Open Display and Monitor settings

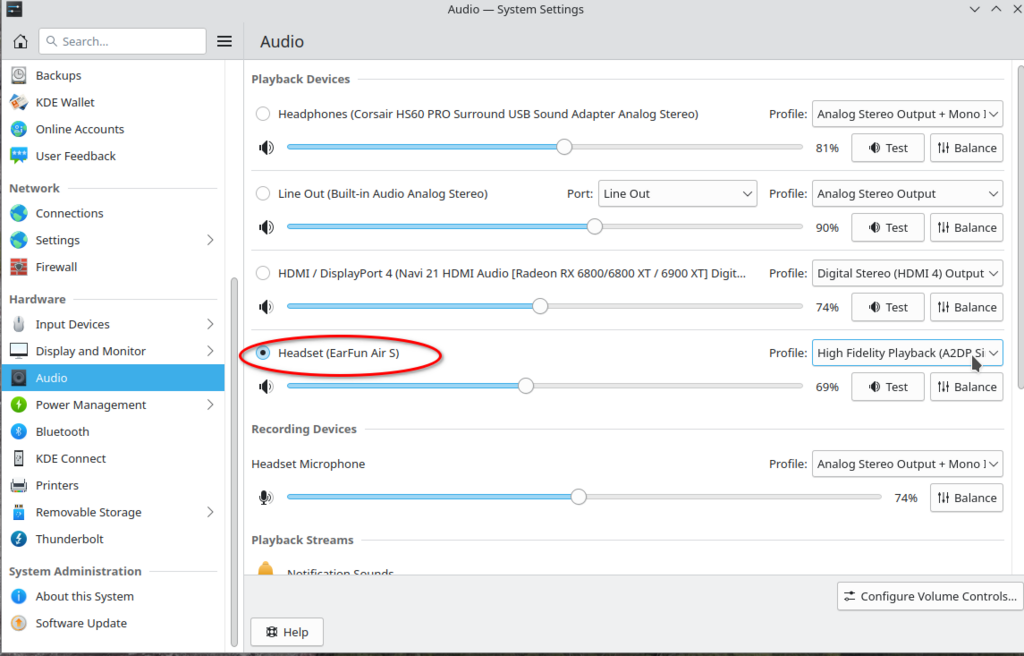pos(90,351)
